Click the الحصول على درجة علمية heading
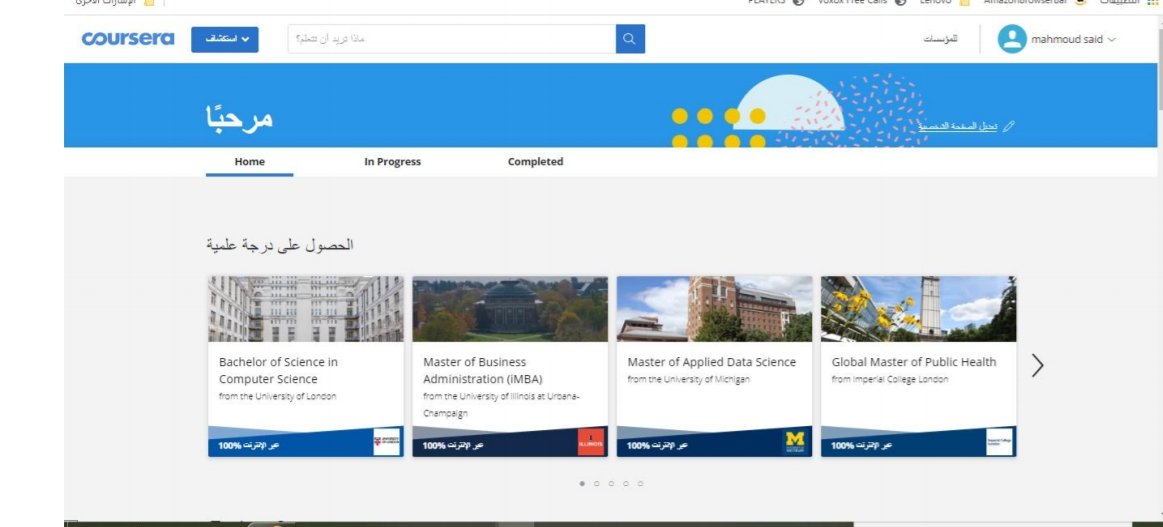 tap(280, 245)
